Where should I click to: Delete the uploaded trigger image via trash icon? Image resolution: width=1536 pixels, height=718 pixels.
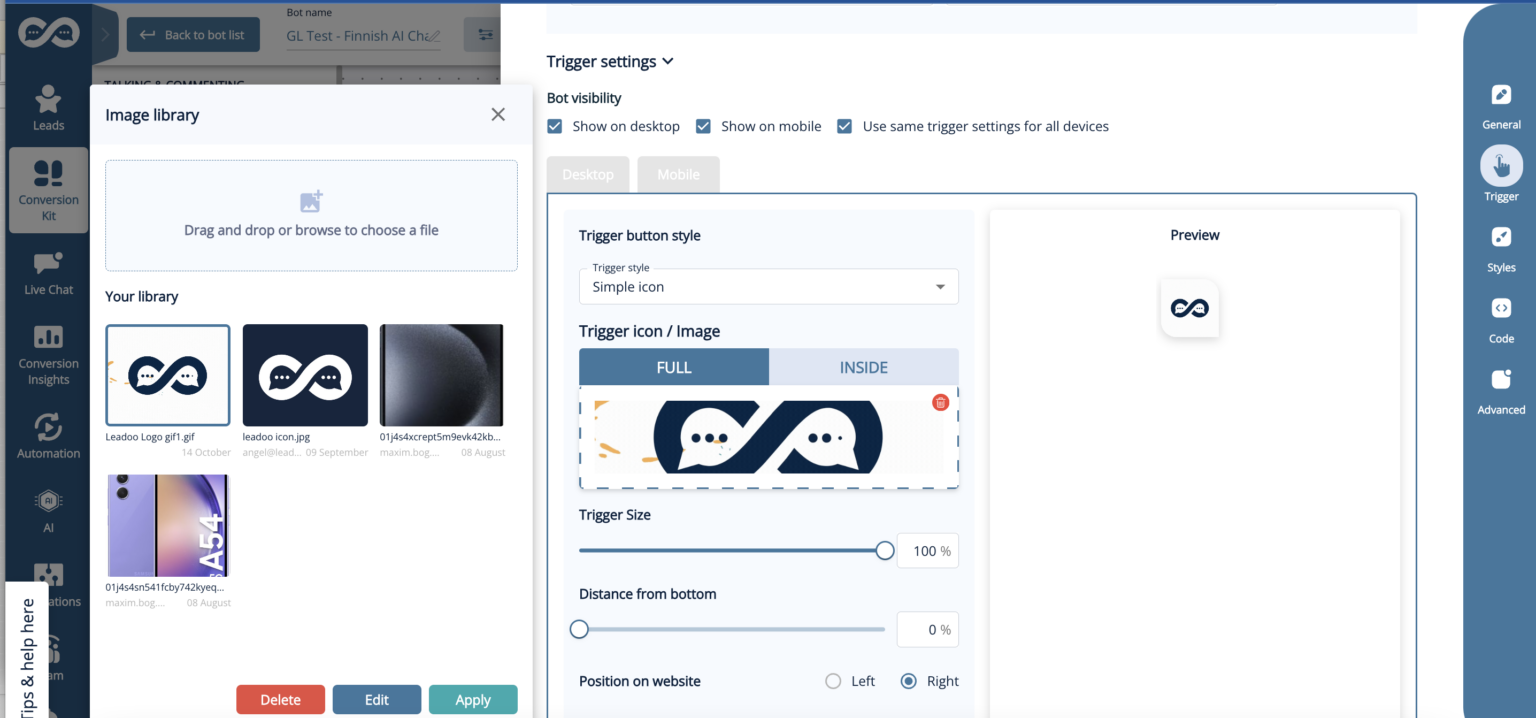click(x=940, y=402)
